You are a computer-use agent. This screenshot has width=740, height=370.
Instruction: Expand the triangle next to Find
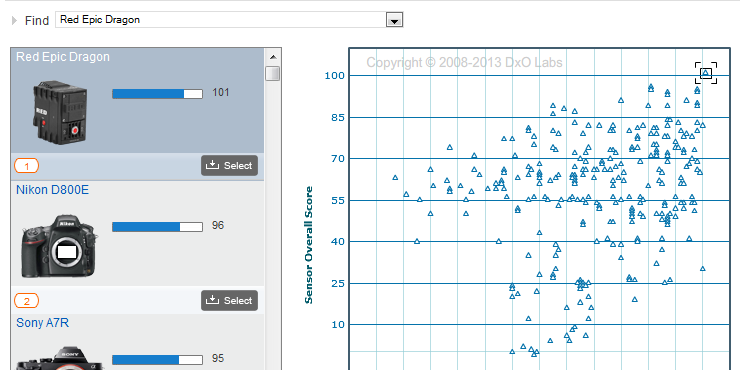(x=15, y=20)
